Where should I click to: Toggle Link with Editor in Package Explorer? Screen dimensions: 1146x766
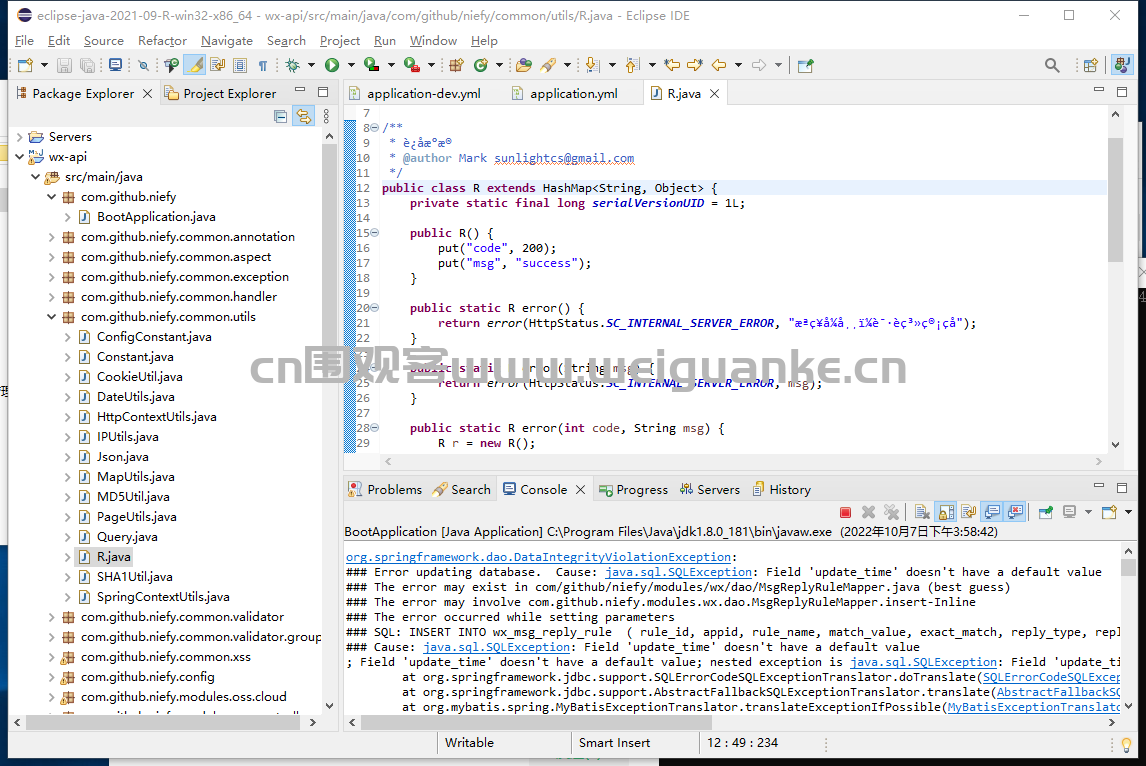click(303, 116)
